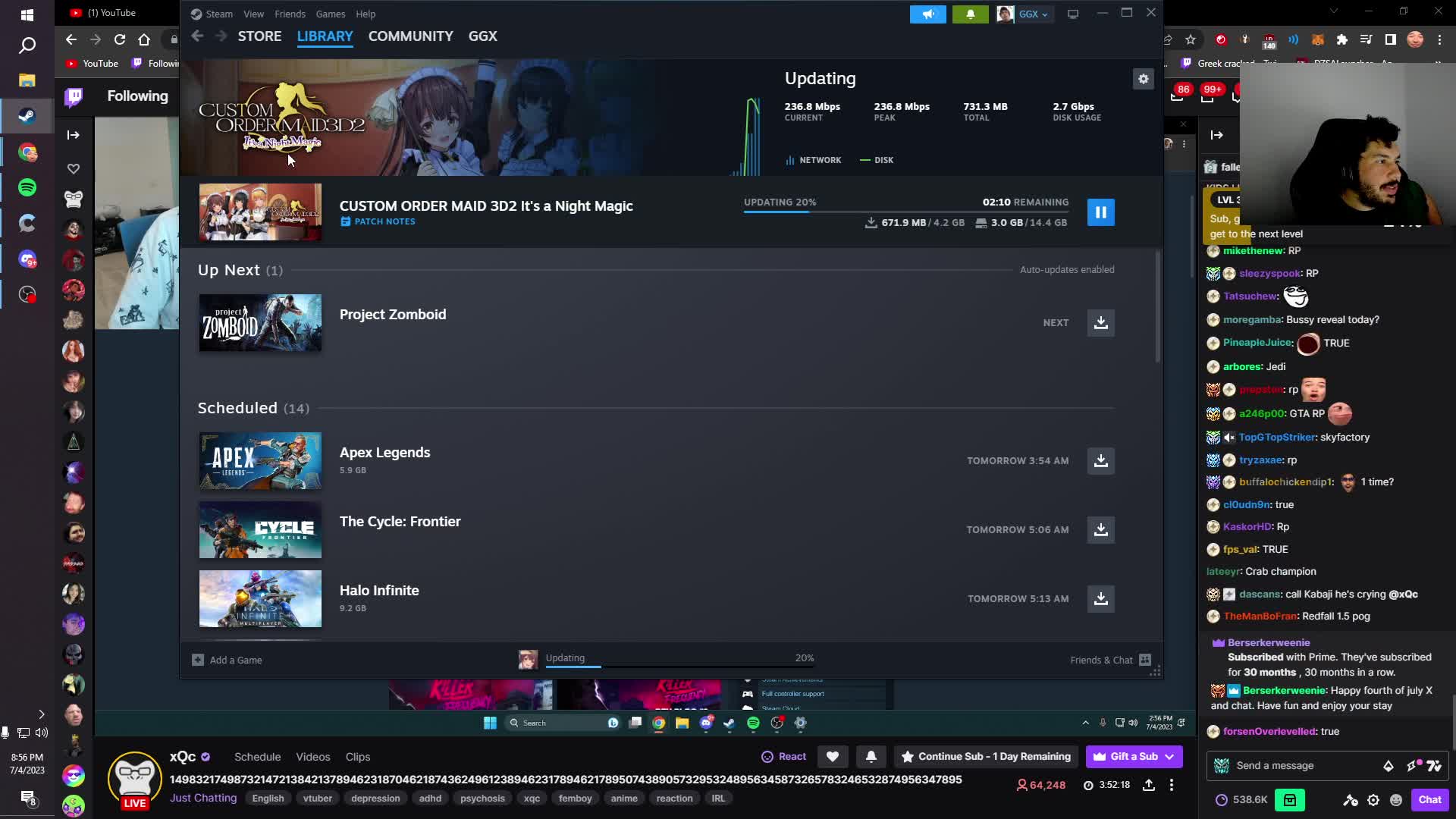Open Steam downloads settings gear

tap(1143, 79)
